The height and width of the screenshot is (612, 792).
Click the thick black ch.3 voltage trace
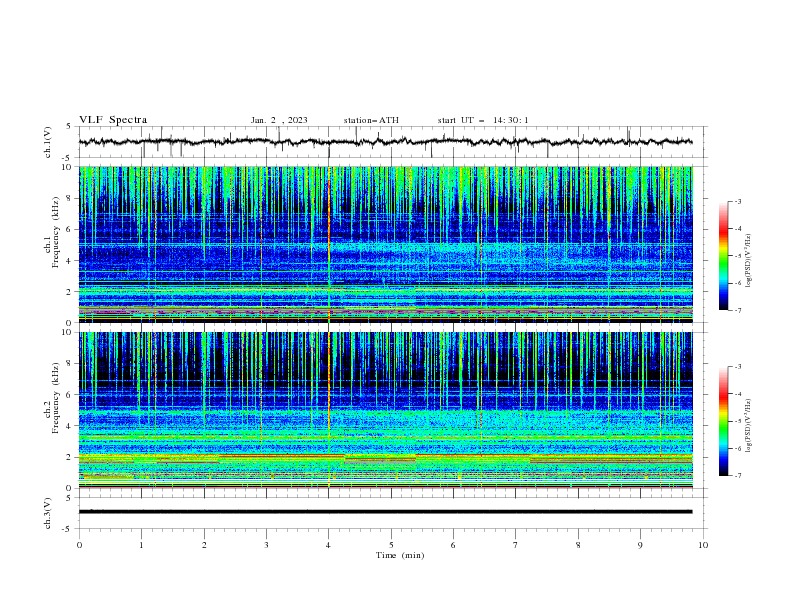click(385, 512)
